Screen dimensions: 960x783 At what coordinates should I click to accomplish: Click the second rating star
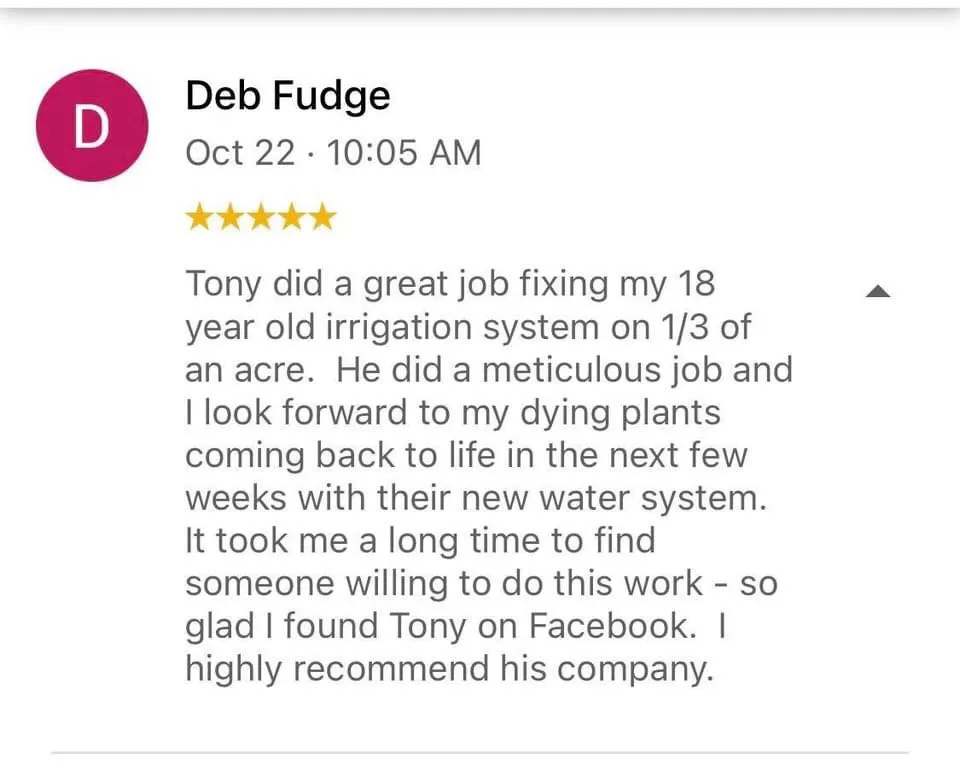tap(230, 217)
